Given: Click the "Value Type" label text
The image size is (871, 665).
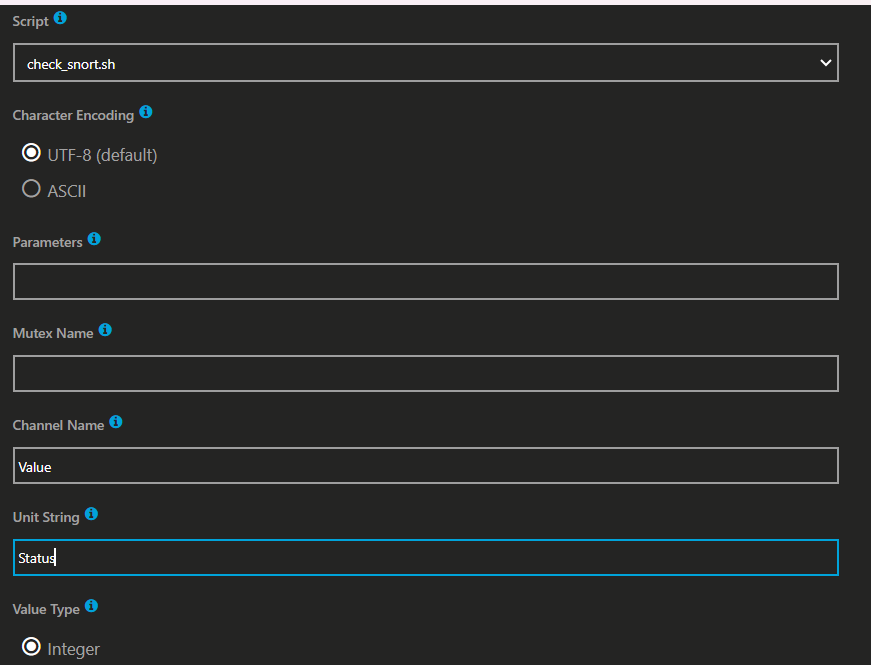Looking at the screenshot, I should point(45,608).
